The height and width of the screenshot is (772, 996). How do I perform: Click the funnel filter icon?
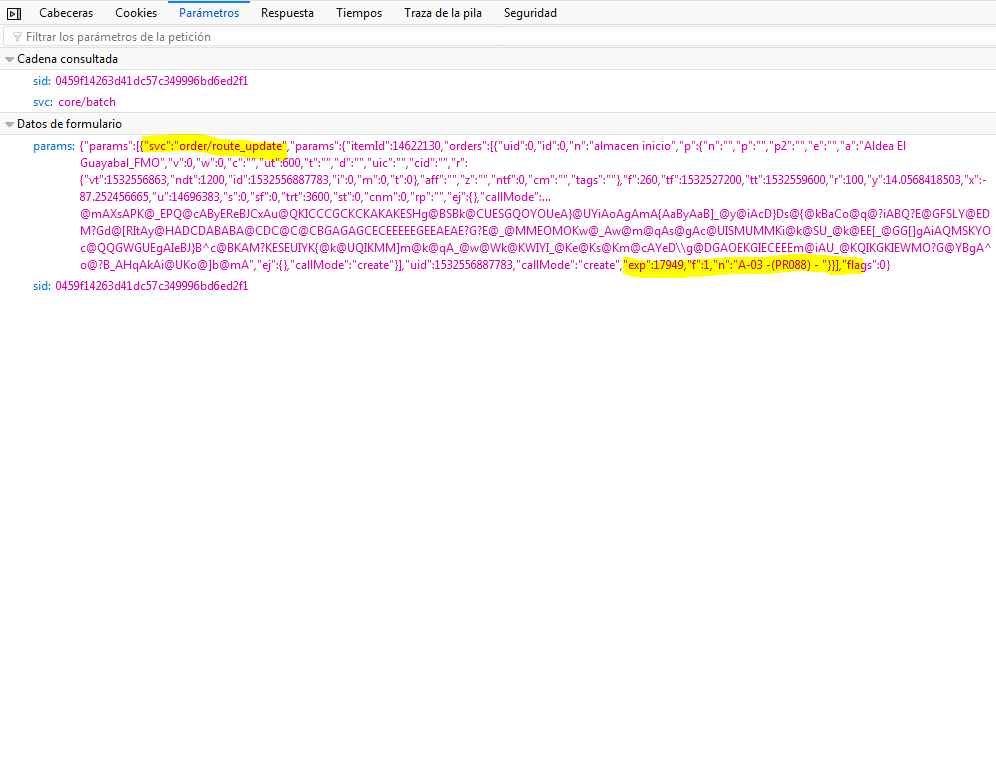pyautogui.click(x=17, y=37)
